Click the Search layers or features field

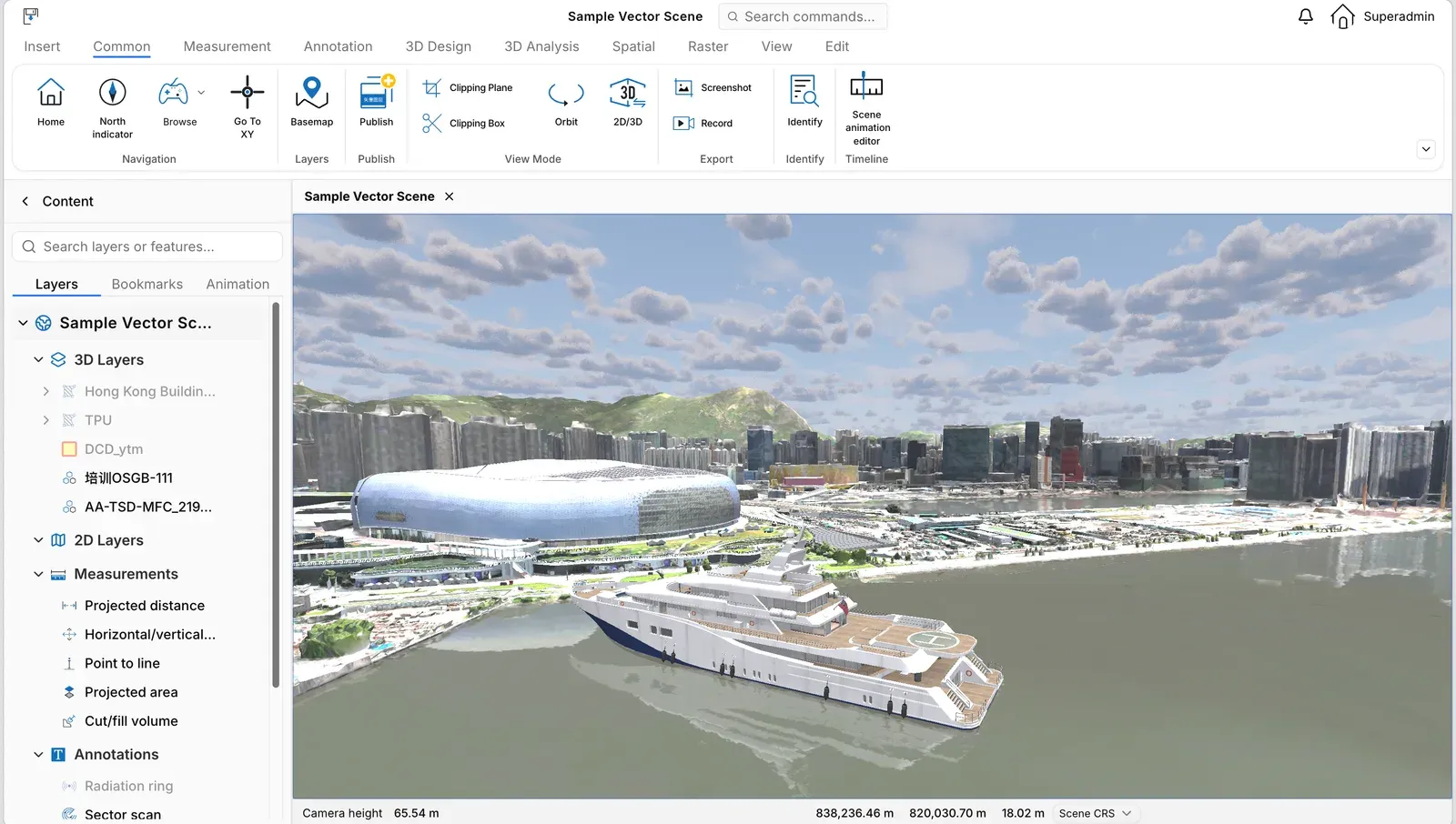[147, 246]
